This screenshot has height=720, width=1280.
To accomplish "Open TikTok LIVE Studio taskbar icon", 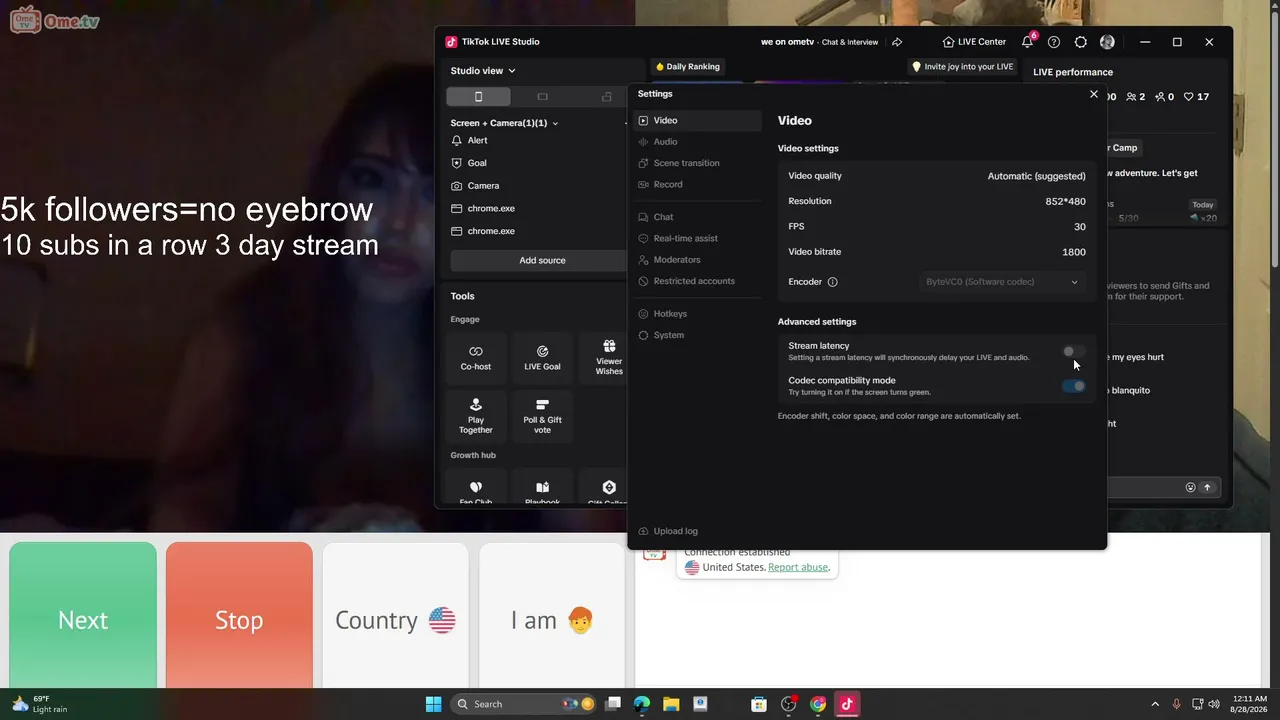I will pos(847,704).
